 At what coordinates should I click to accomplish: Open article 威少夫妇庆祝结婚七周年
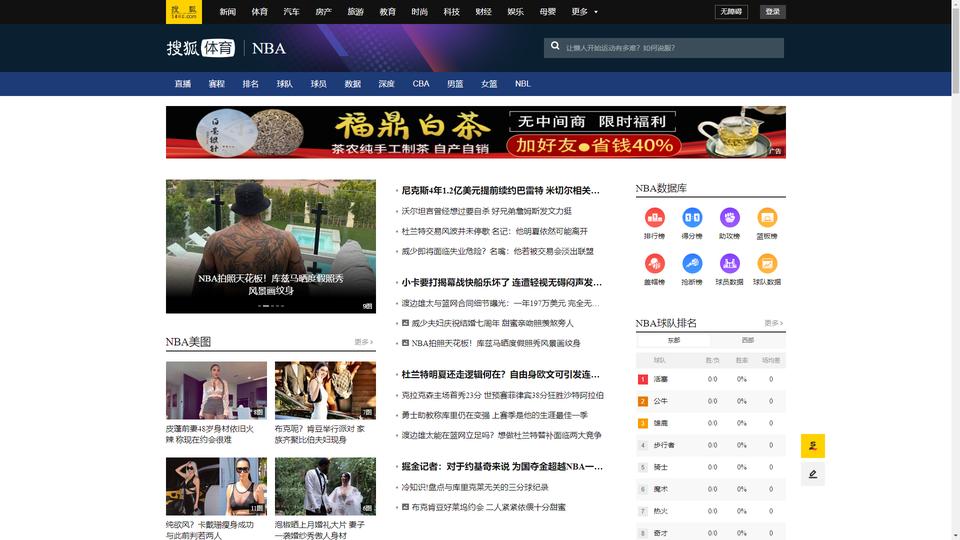(x=492, y=323)
